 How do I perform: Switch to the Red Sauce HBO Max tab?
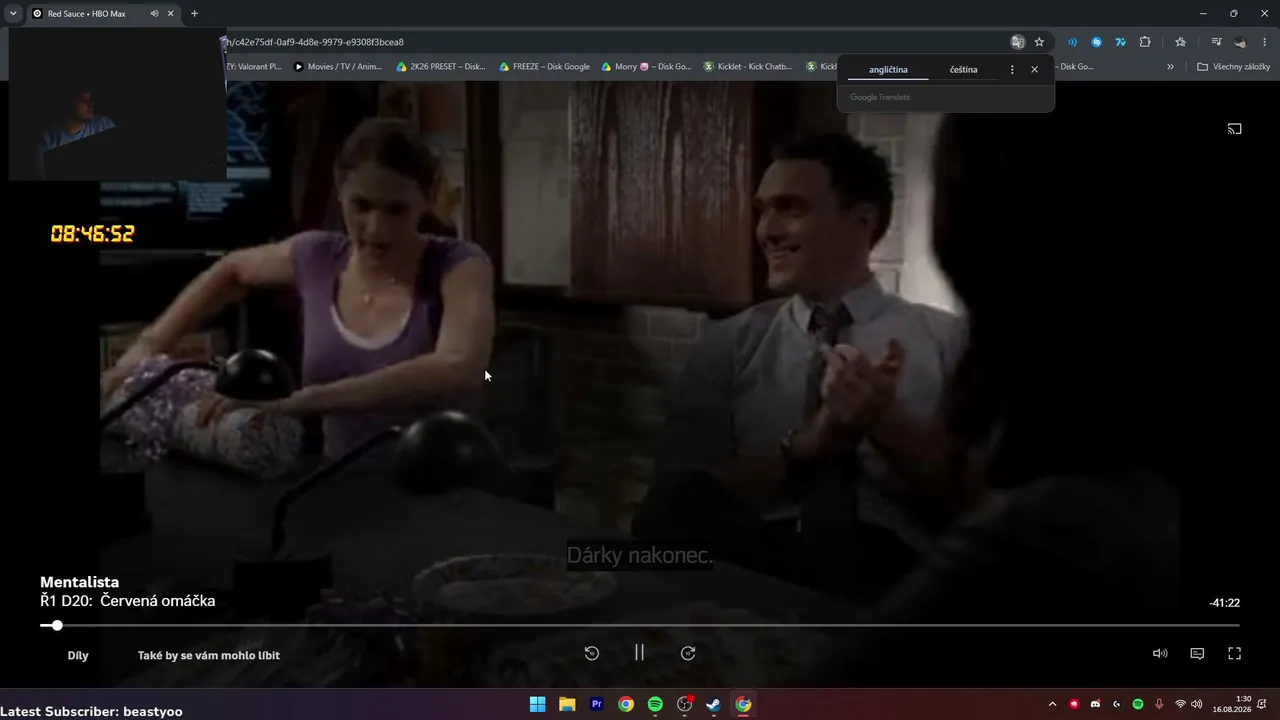pyautogui.click(x=103, y=14)
